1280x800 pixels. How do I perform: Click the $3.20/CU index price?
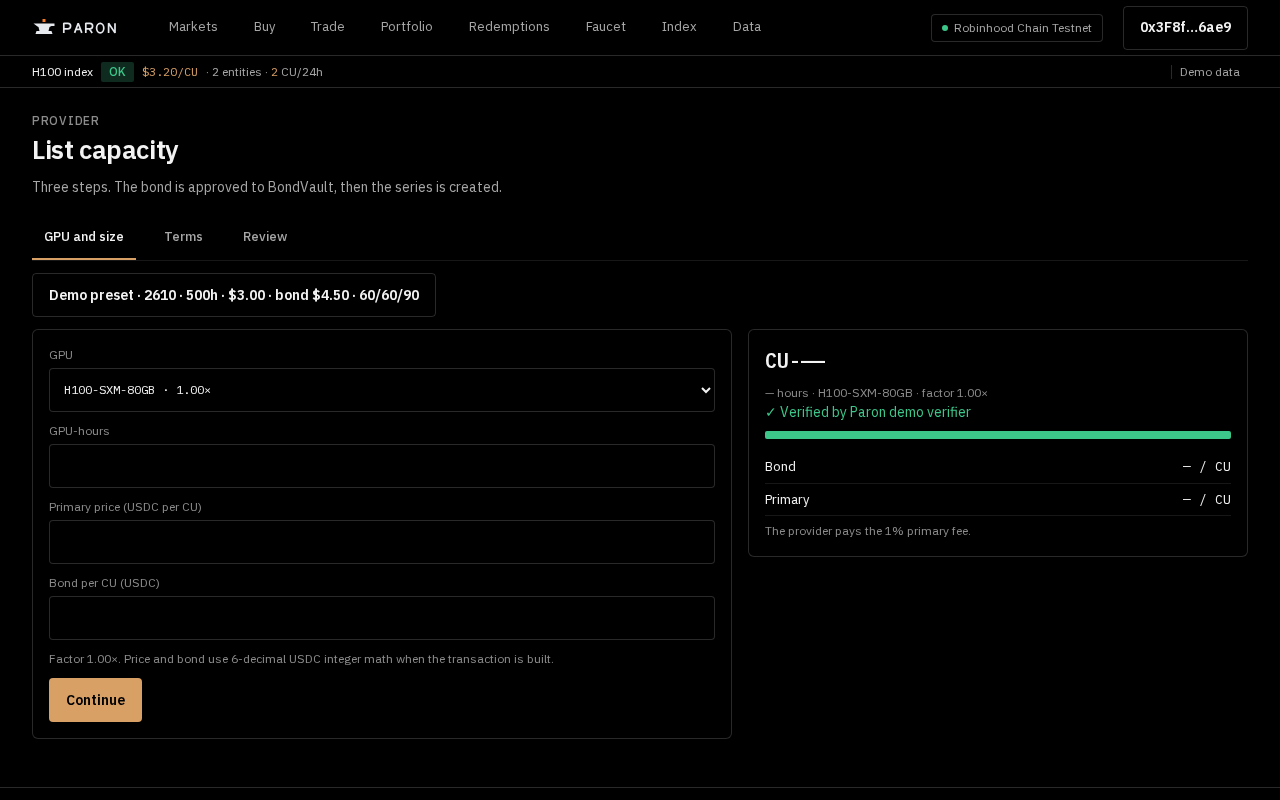[x=170, y=72]
